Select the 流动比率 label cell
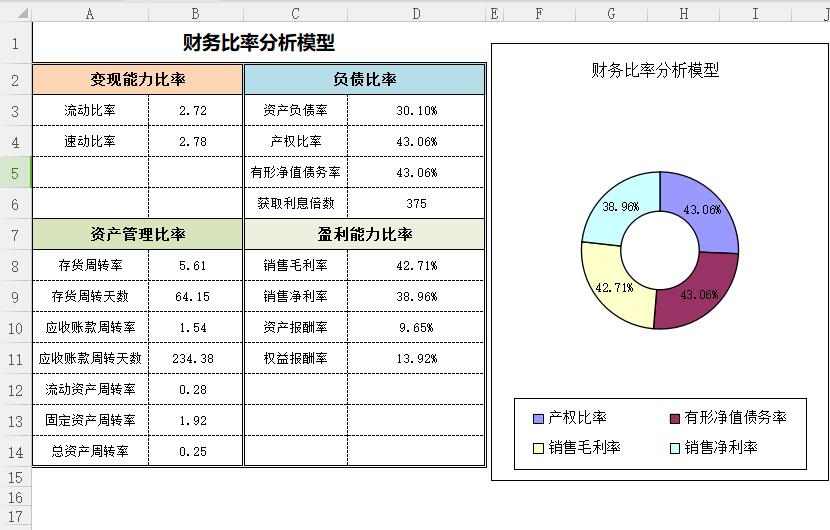 coord(90,111)
